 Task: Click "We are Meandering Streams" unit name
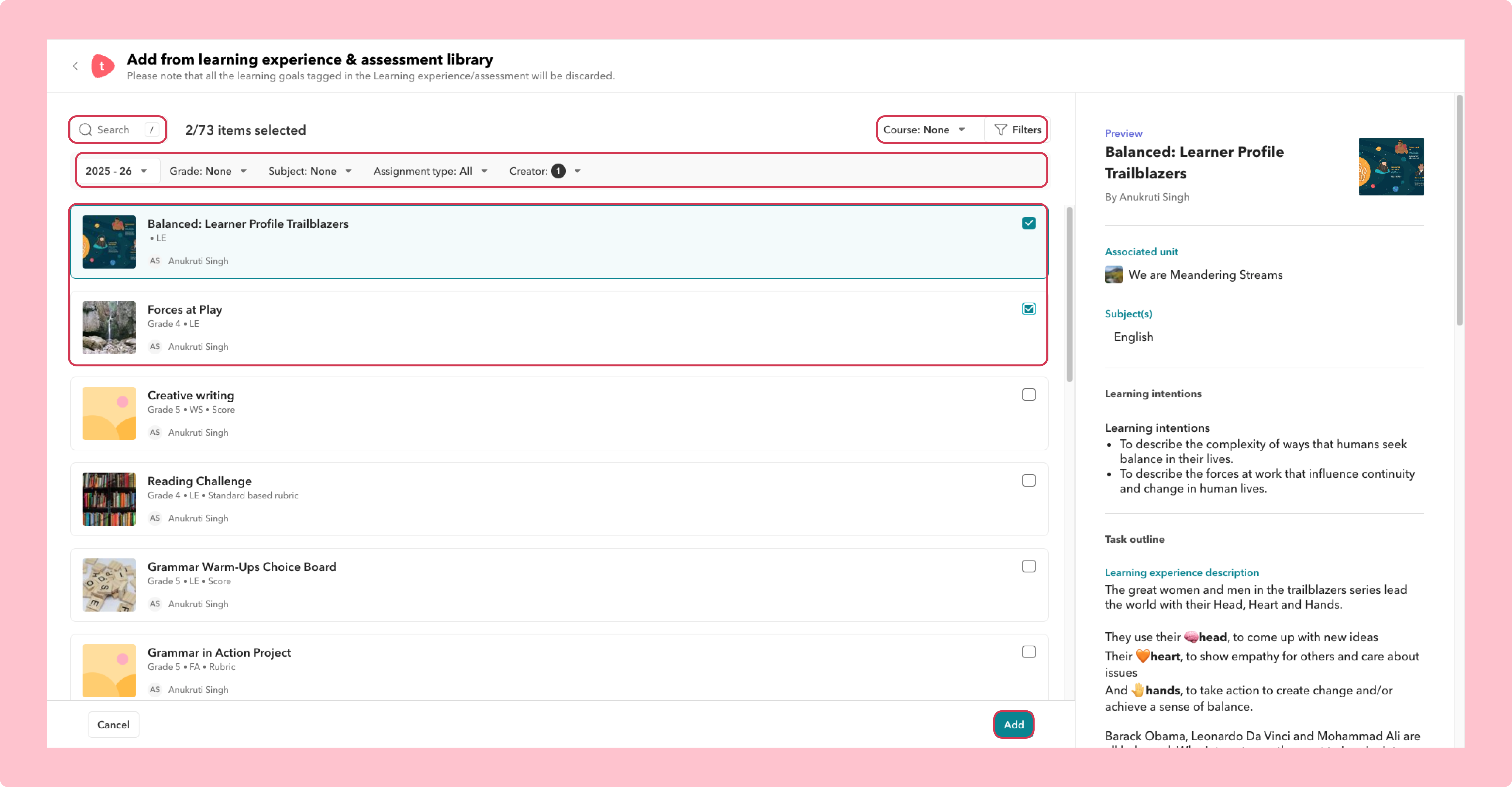(x=1206, y=275)
